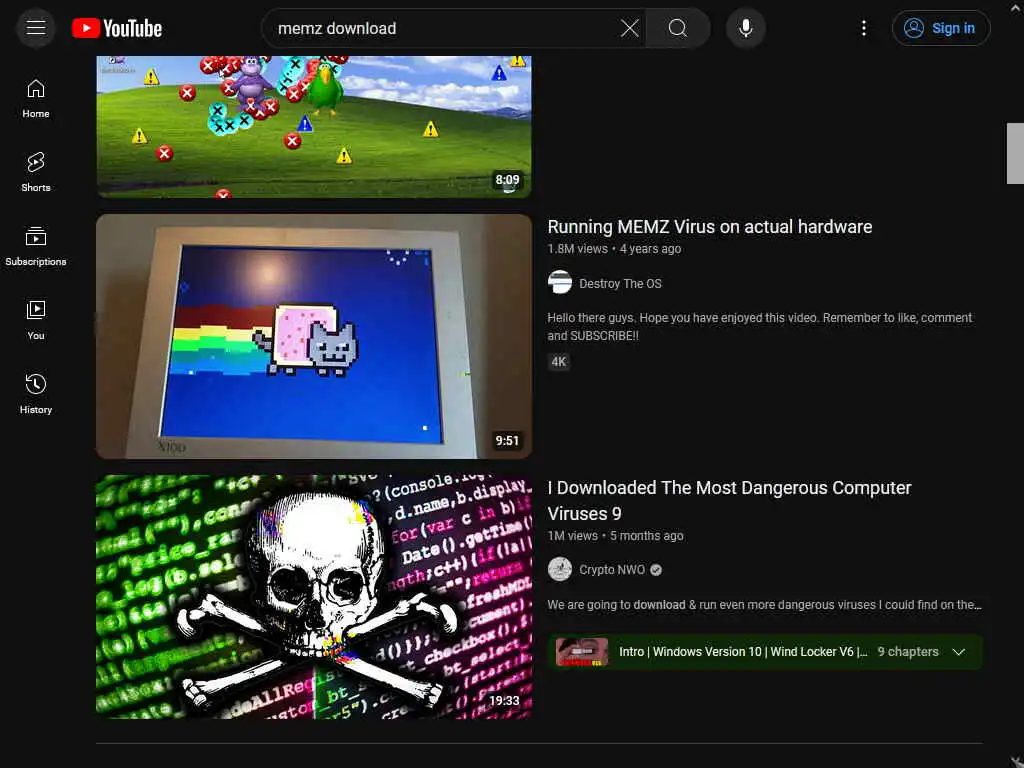The height and width of the screenshot is (768, 1024).
Task: Open the 8:09 Windows XP virus thumbnail
Action: pyautogui.click(x=314, y=127)
